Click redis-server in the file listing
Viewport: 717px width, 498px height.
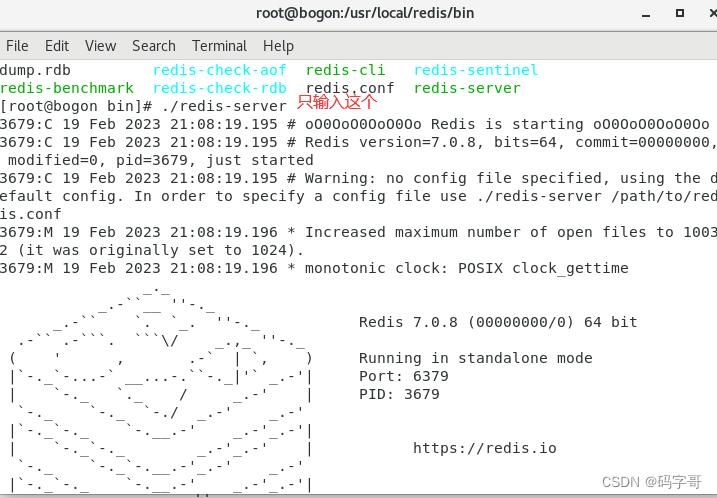point(467,88)
